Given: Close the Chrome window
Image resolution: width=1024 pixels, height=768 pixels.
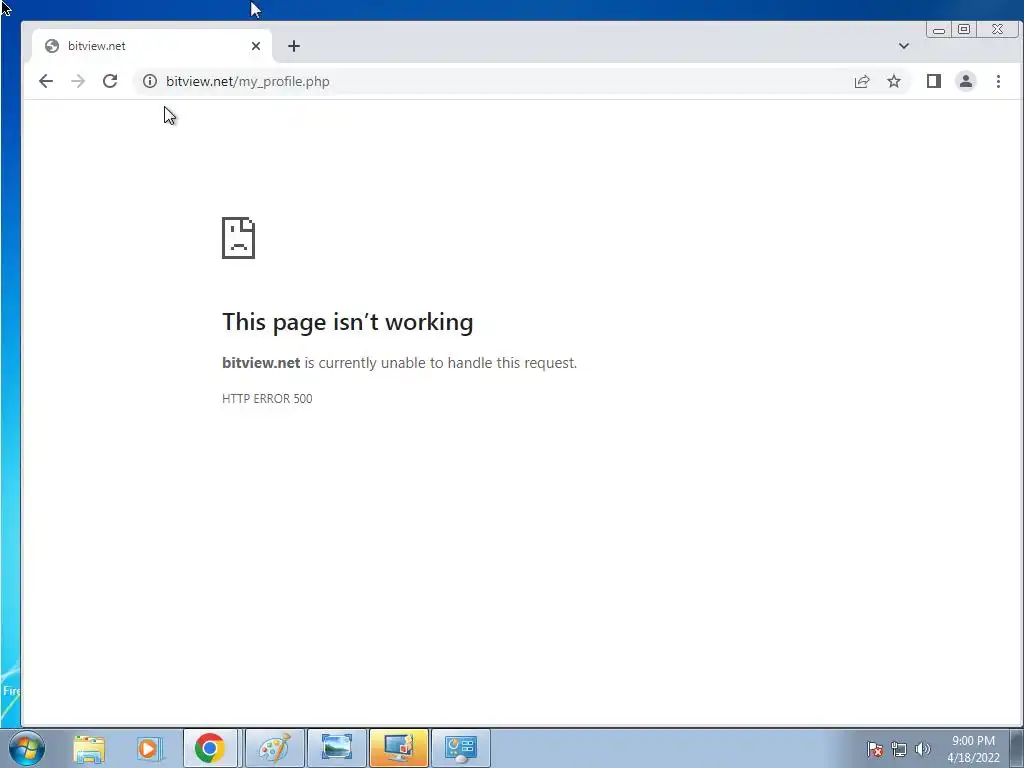Looking at the screenshot, I should 997,29.
